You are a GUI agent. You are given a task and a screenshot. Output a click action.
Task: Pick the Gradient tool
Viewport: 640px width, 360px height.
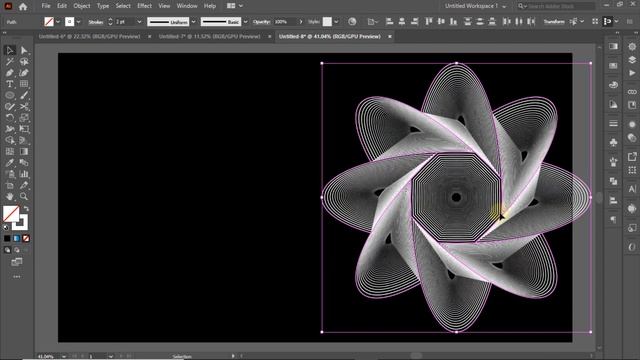24,151
